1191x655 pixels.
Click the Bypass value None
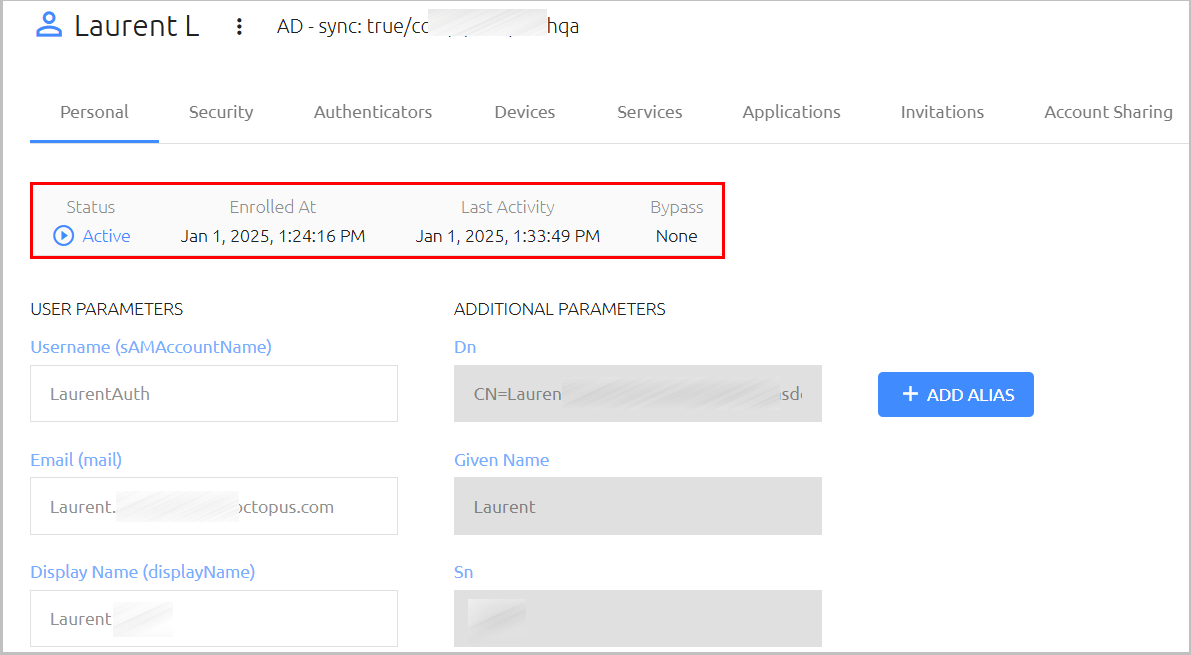click(676, 236)
